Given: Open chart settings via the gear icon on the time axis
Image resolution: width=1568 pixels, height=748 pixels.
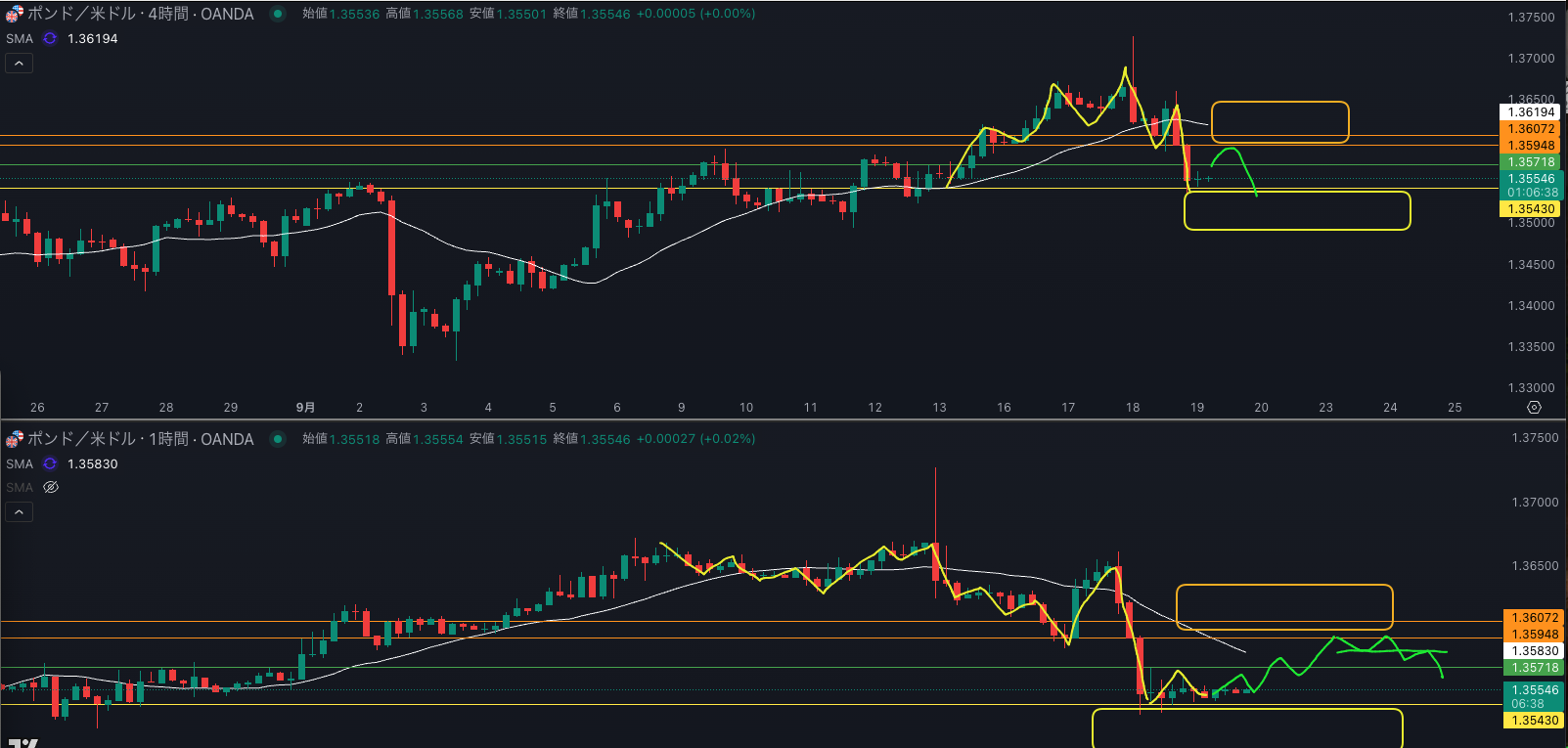Looking at the screenshot, I should [1534, 408].
